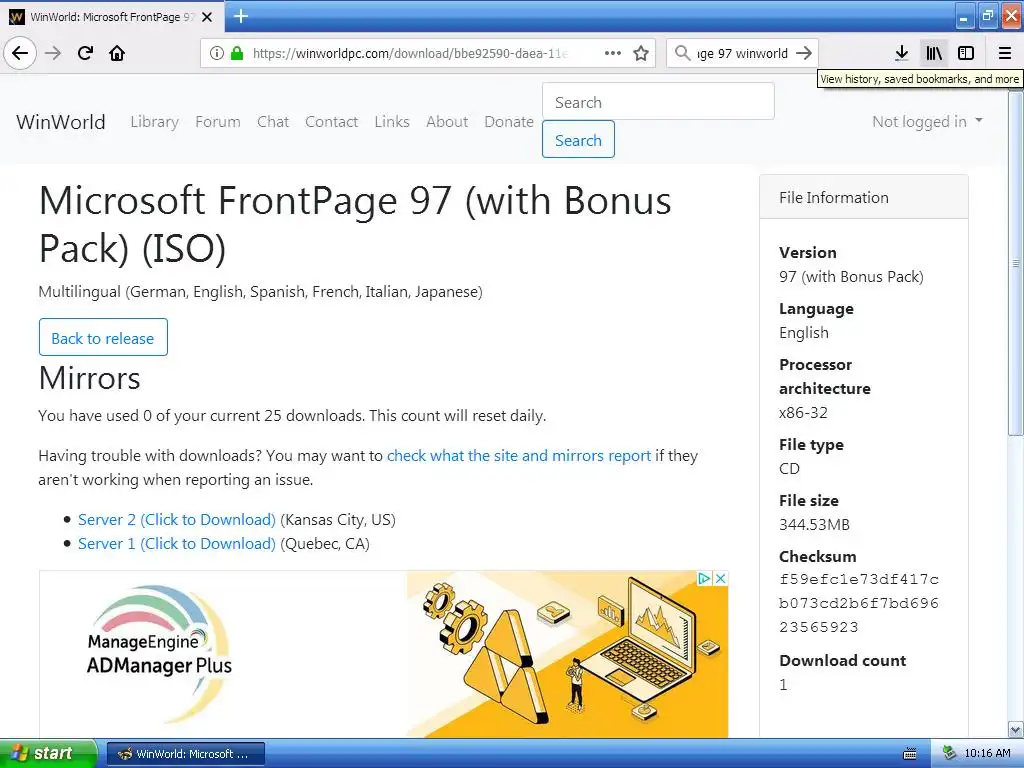The image size is (1024, 768).
Task: Click the AdChoices icon on the ad
Action: [704, 579]
